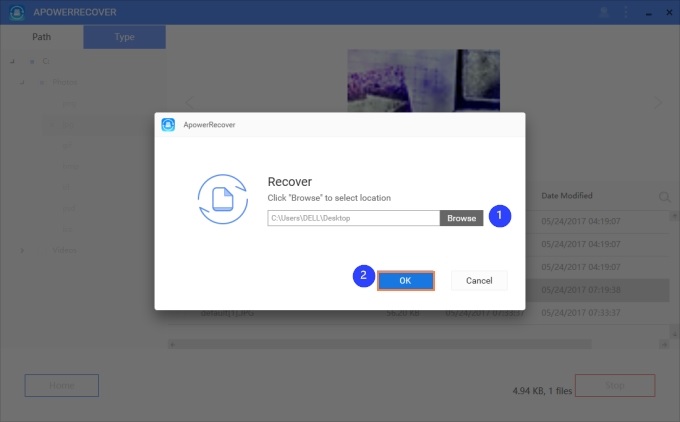The width and height of the screenshot is (680, 422).
Task: Click the 4.94 KB, 1 files status text
Action: pyautogui.click(x=542, y=391)
